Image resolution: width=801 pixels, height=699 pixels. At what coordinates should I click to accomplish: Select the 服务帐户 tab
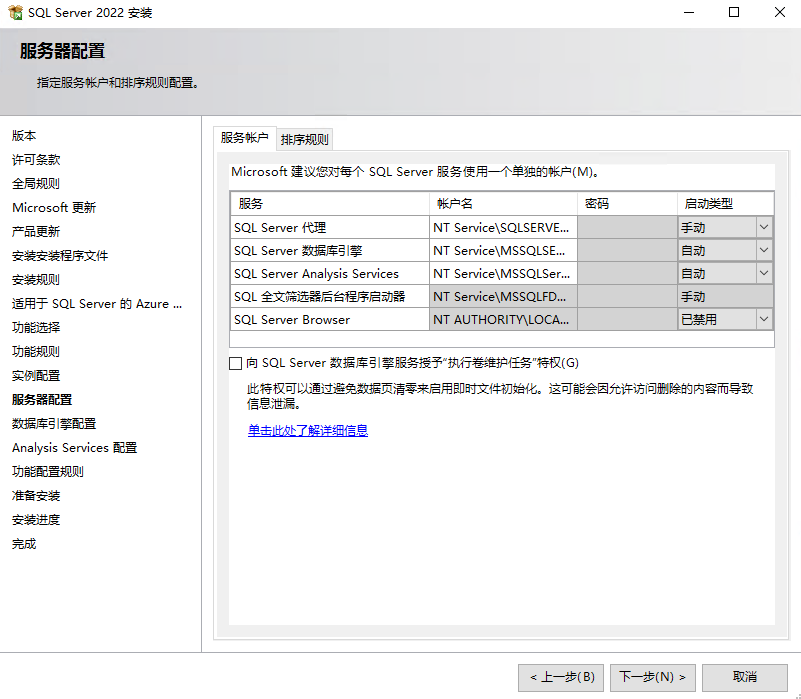[245, 138]
